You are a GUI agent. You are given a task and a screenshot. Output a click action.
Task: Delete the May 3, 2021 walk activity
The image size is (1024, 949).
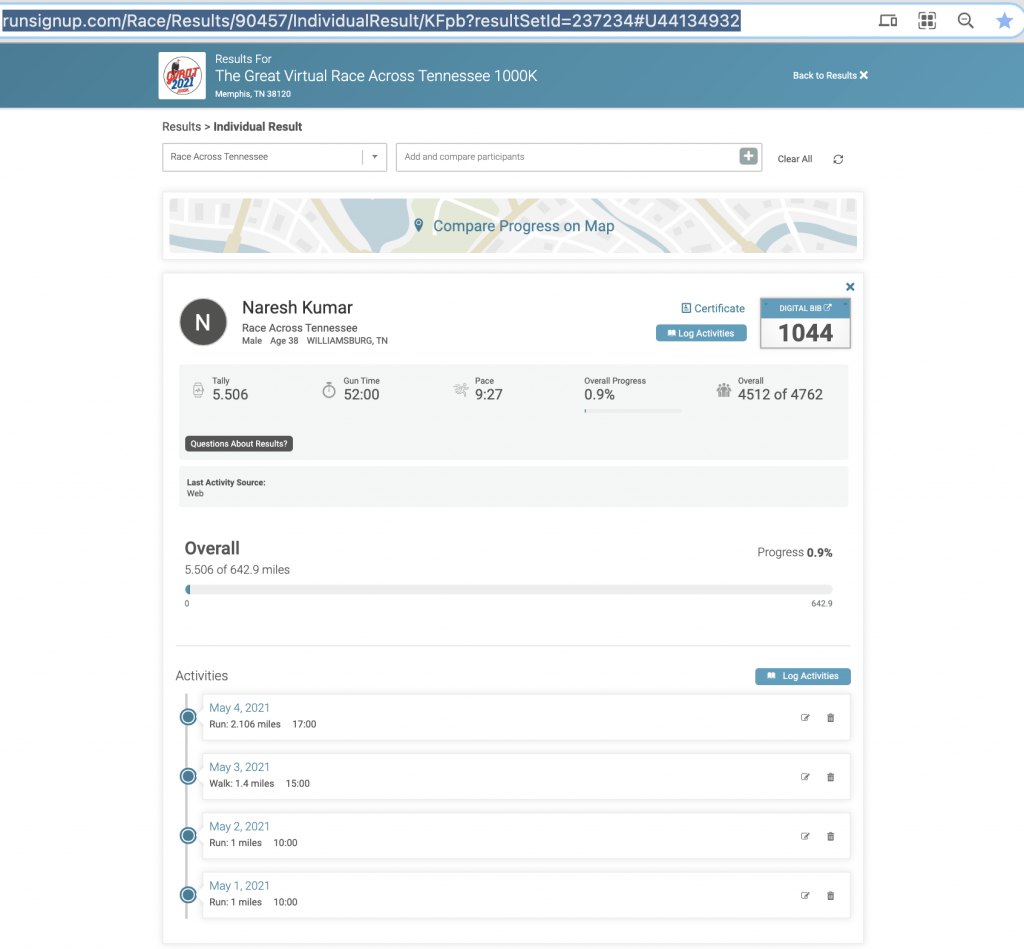pyautogui.click(x=831, y=777)
